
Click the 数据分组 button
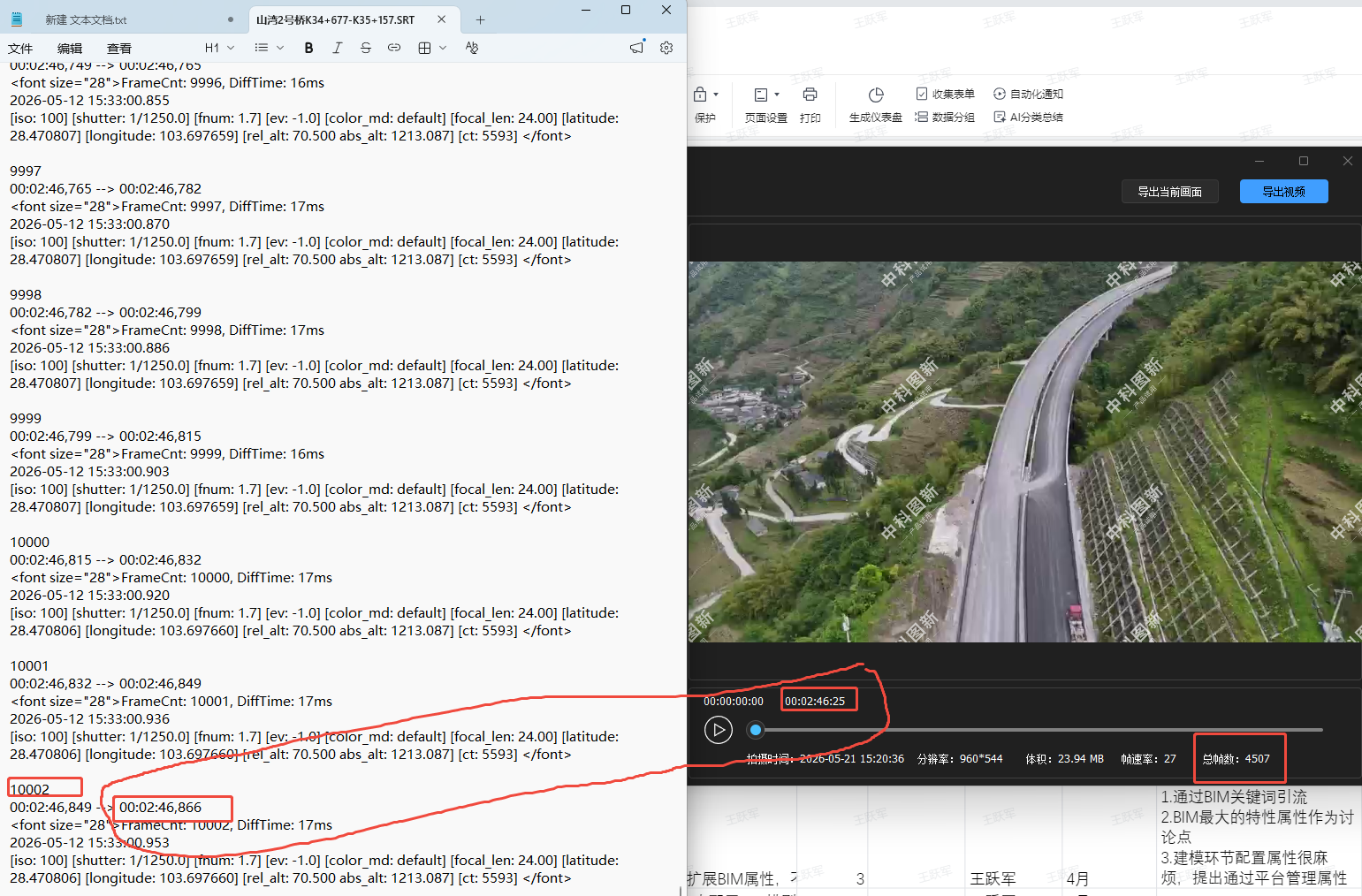945,117
